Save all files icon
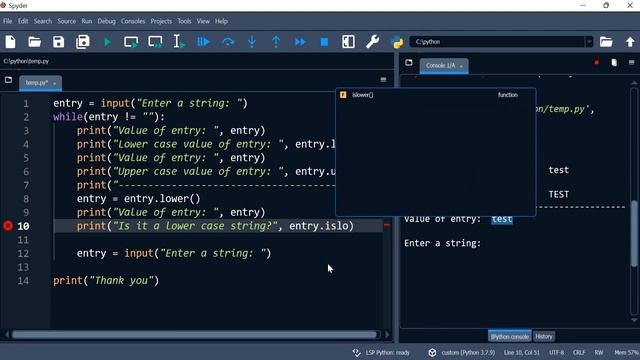This screenshot has height=360, width=640. (x=83, y=42)
